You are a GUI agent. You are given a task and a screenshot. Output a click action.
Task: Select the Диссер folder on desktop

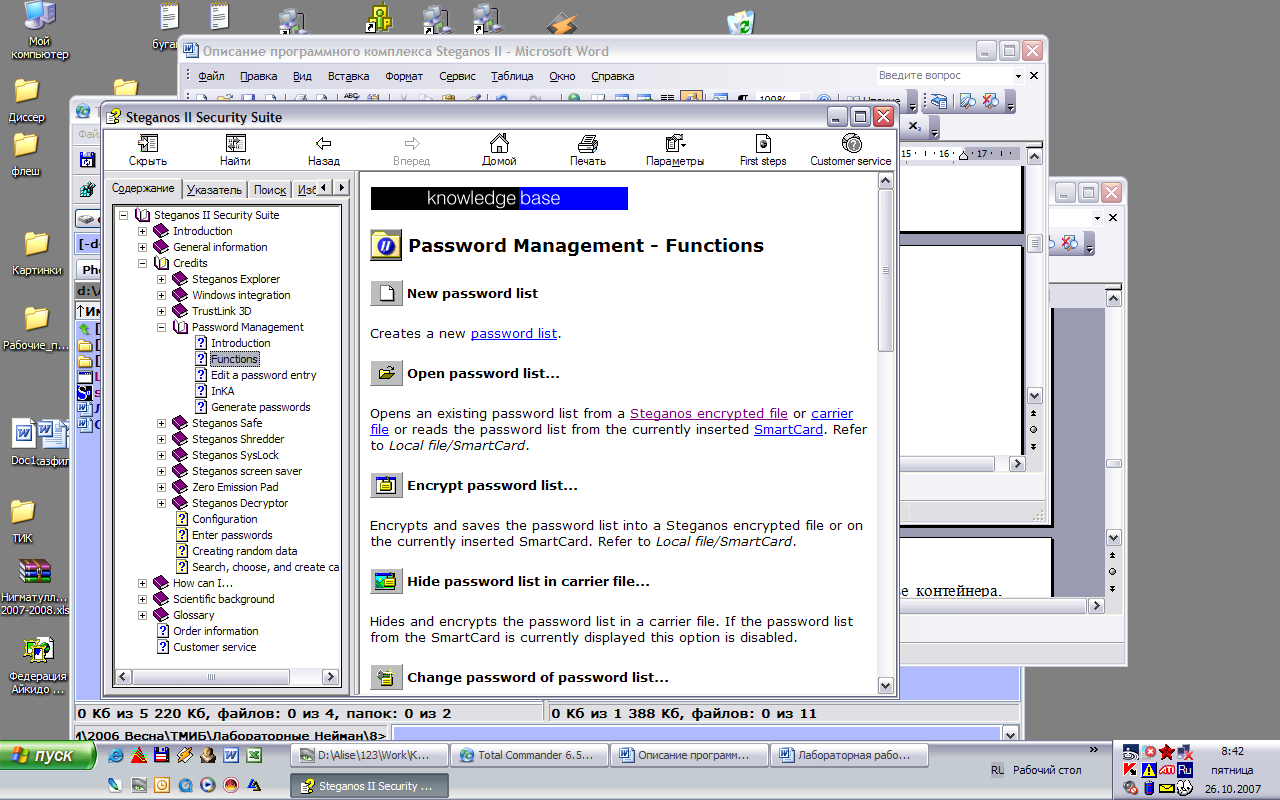click(27, 100)
